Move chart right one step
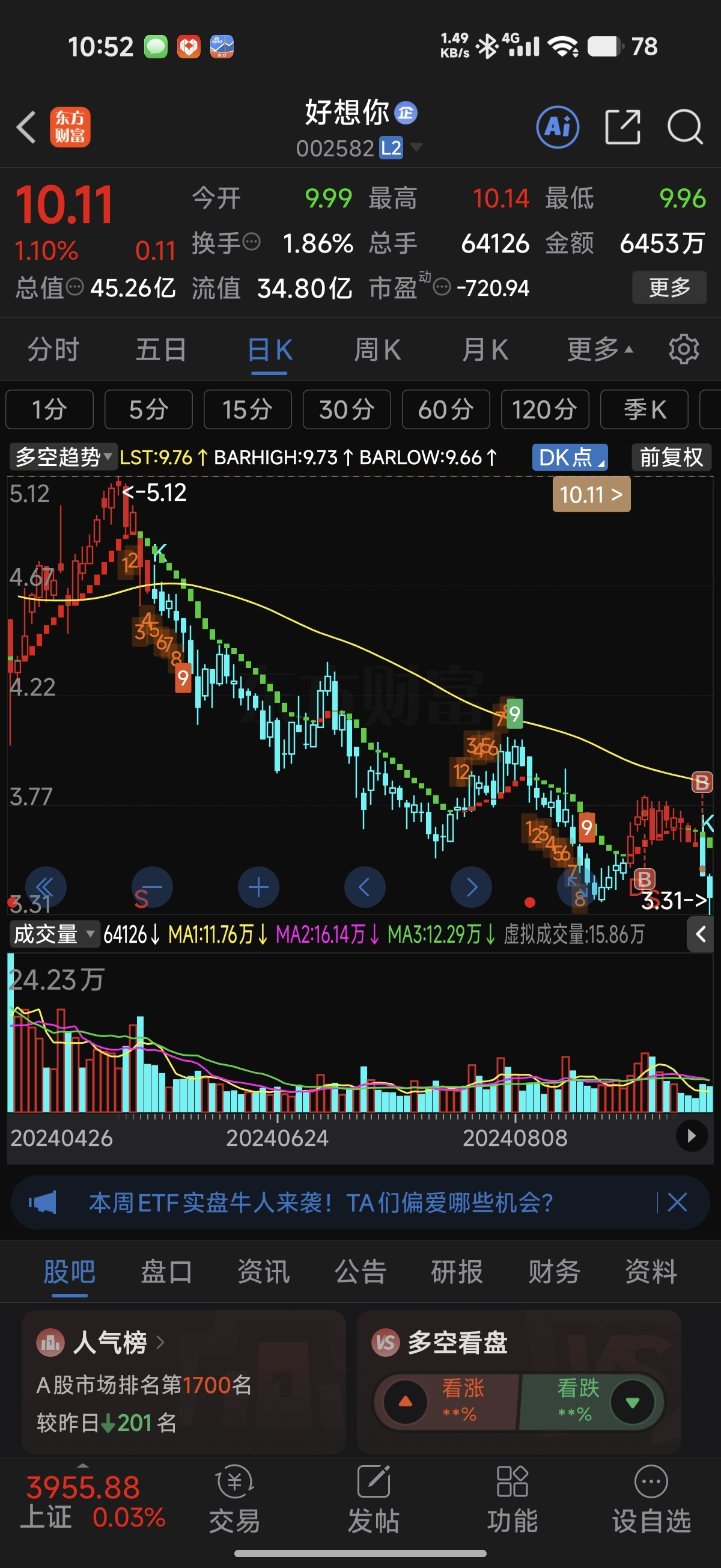721x1568 pixels. pyautogui.click(x=471, y=887)
